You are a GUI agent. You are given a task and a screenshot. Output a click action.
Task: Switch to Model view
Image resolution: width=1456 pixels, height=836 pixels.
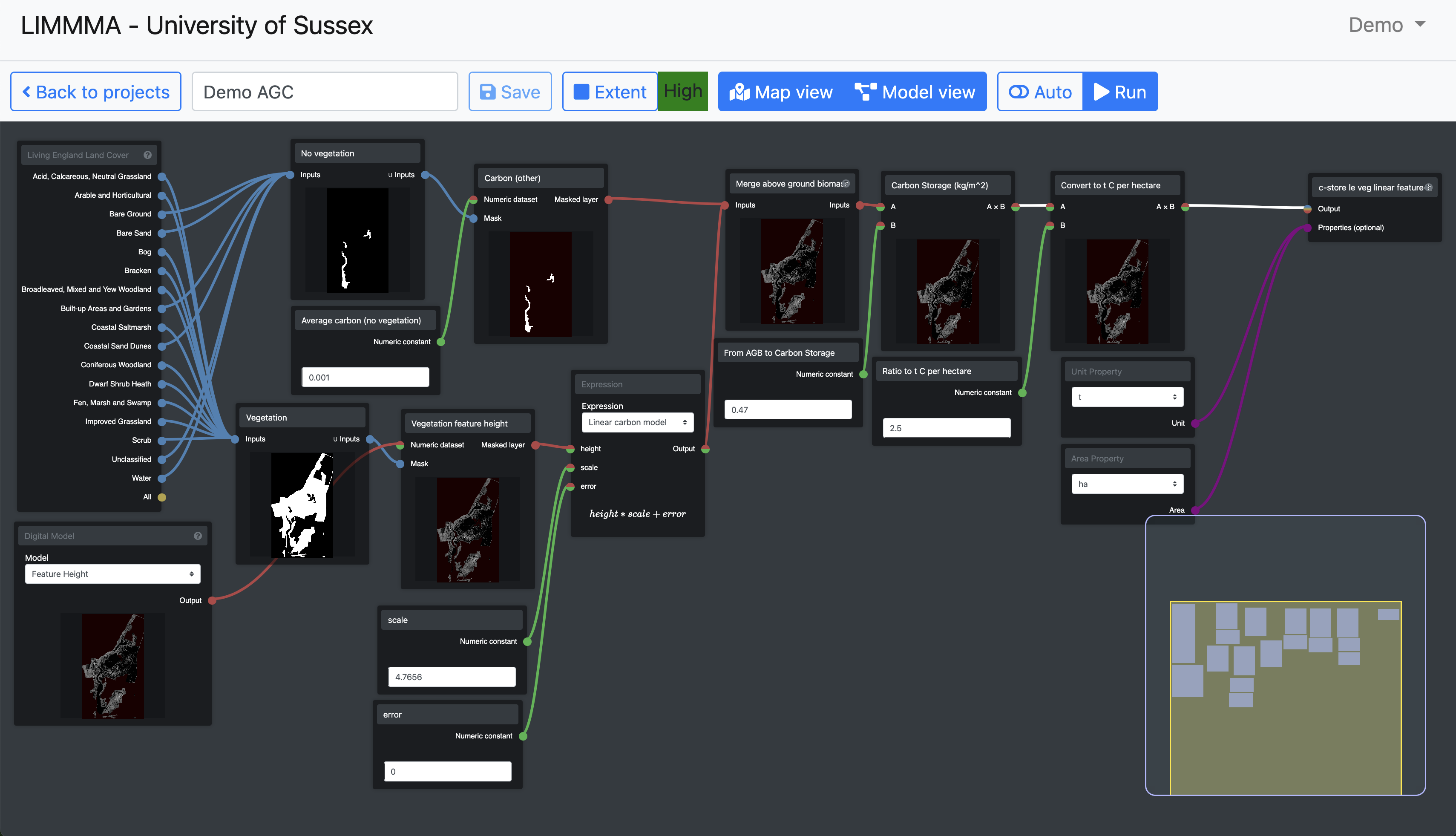tap(915, 92)
